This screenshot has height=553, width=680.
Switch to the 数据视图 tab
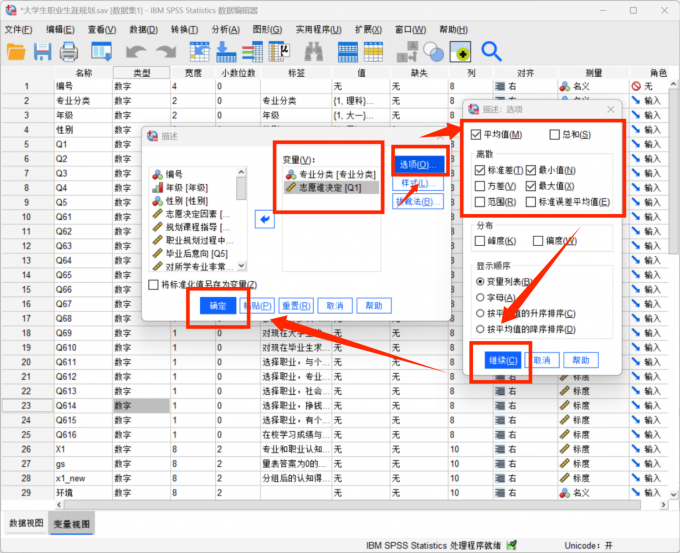[26, 523]
